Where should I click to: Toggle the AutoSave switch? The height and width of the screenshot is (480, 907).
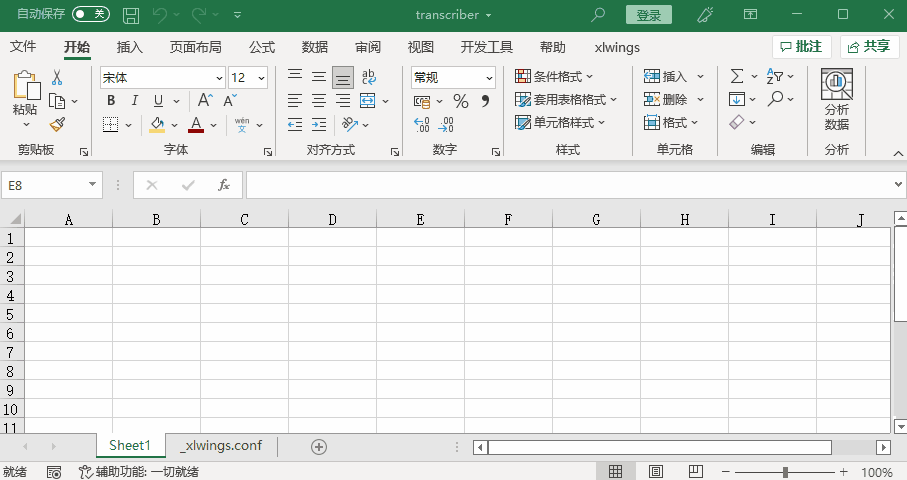(x=91, y=15)
